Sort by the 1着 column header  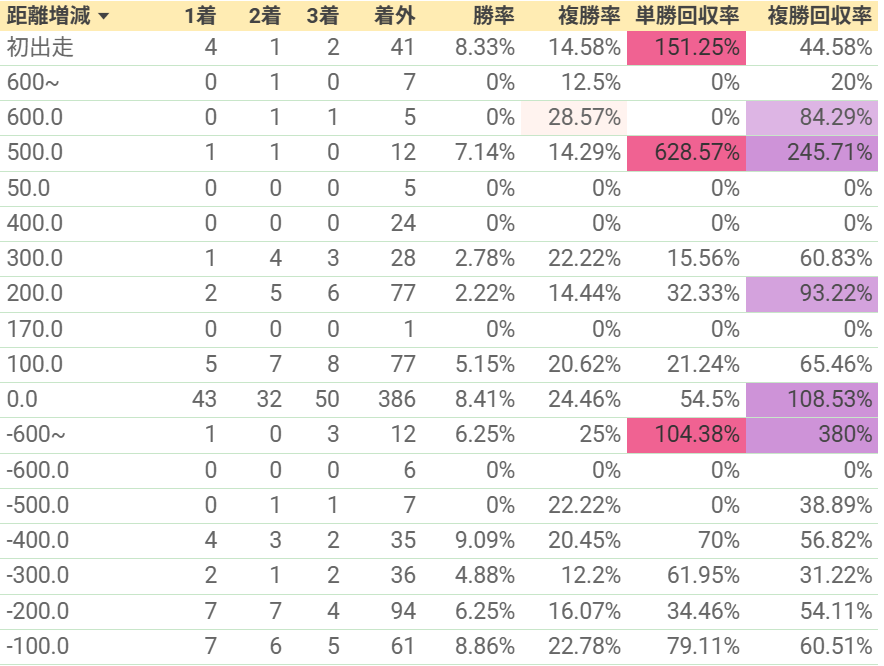(201, 16)
